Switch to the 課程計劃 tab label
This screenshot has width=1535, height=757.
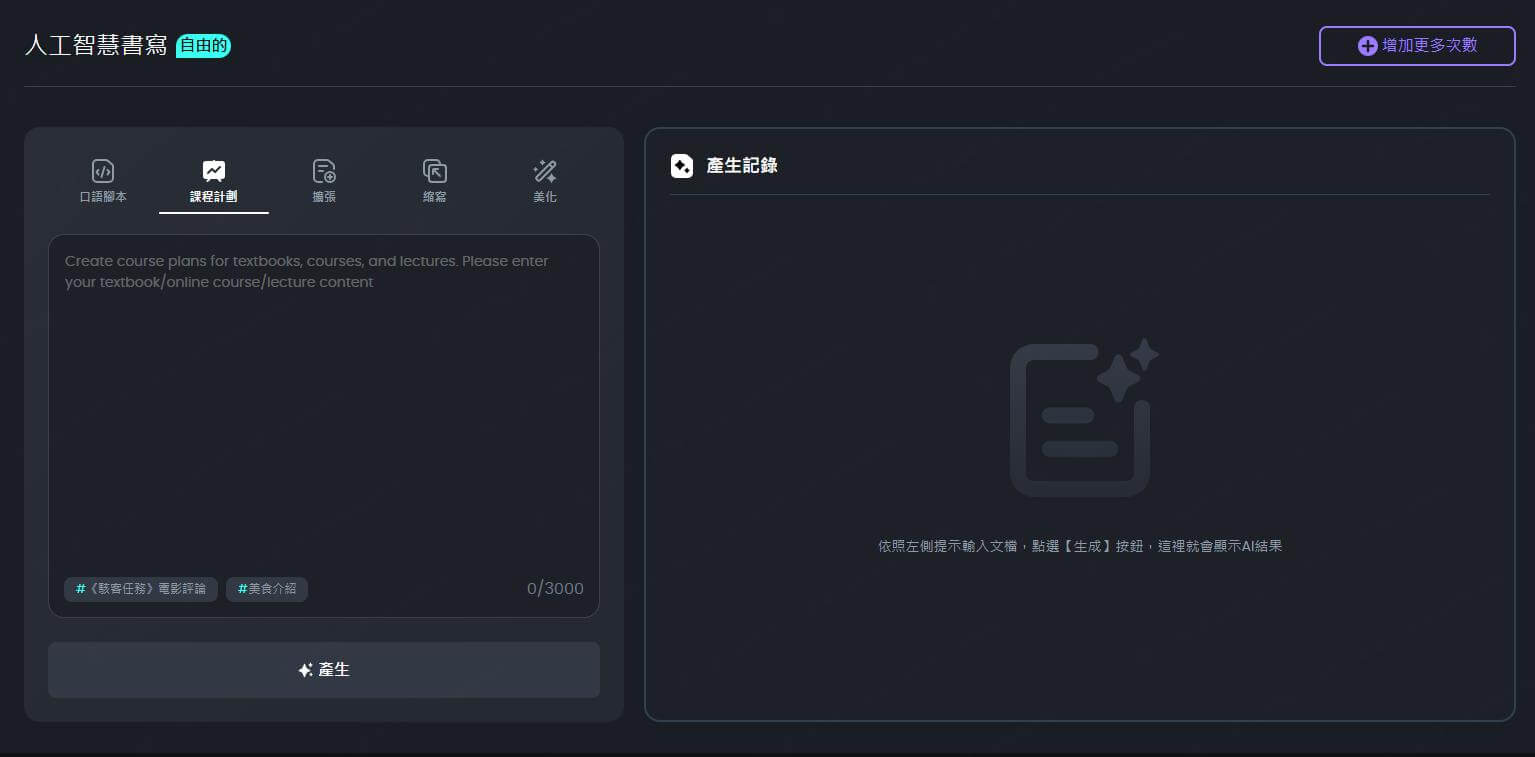pyautogui.click(x=214, y=197)
